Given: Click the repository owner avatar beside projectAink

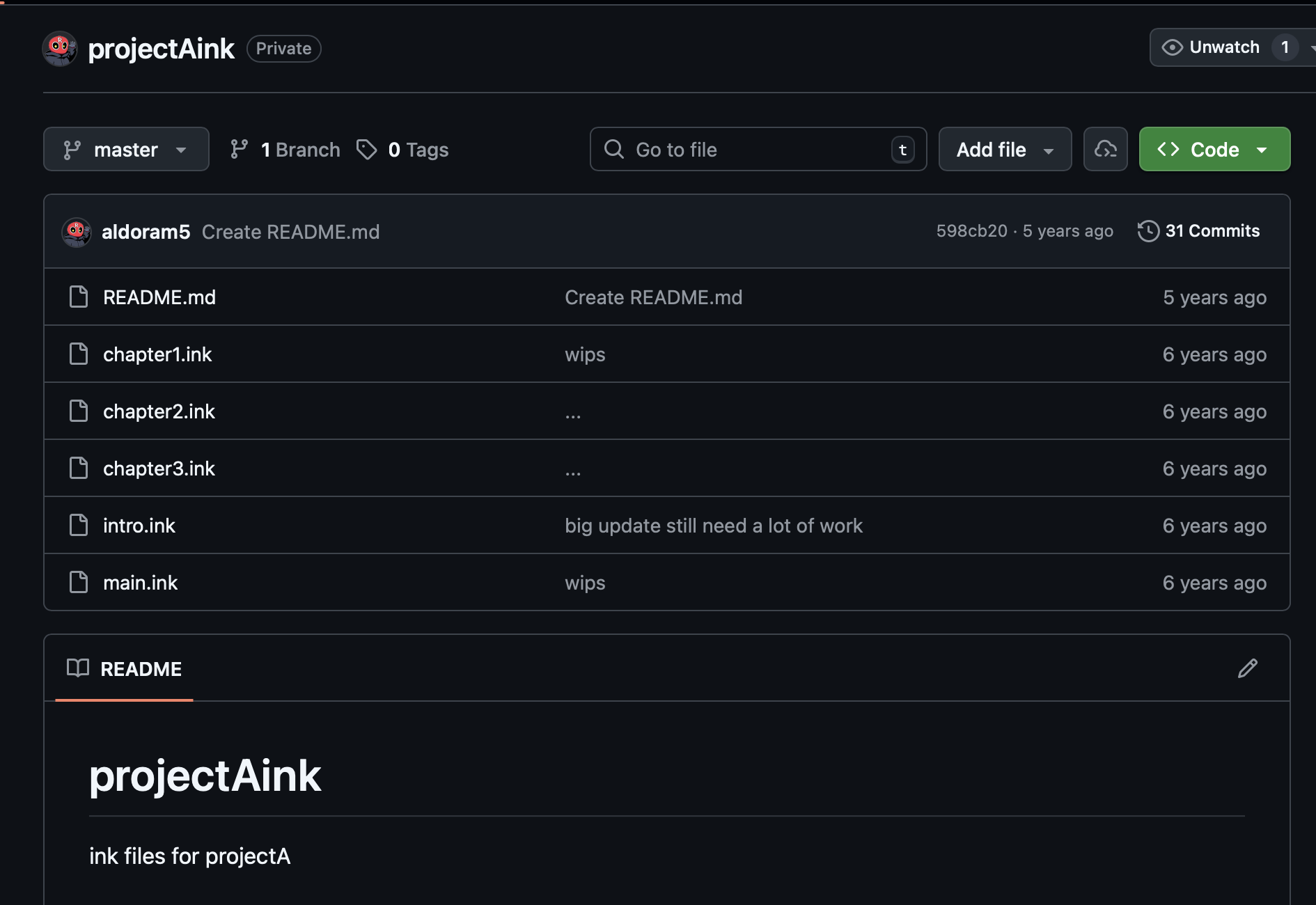Looking at the screenshot, I should click(60, 49).
